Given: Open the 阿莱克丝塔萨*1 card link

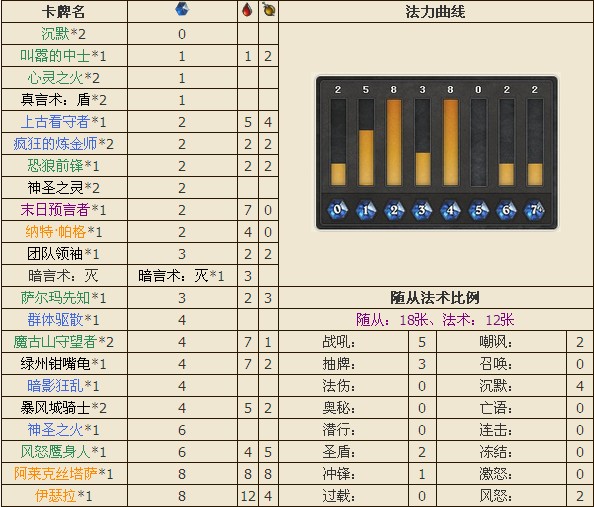Looking at the screenshot, I should [63, 474].
